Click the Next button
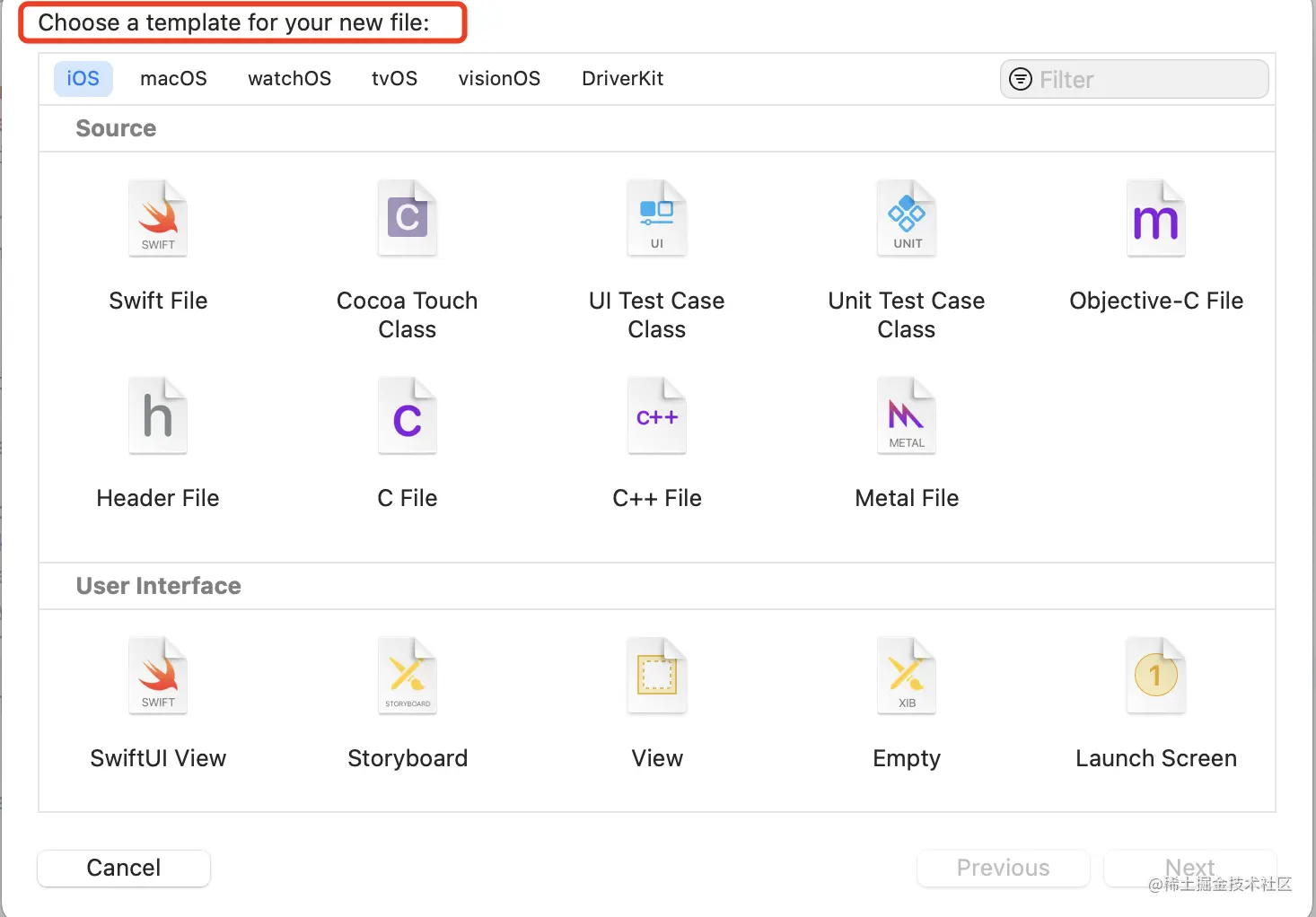 coord(1190,869)
